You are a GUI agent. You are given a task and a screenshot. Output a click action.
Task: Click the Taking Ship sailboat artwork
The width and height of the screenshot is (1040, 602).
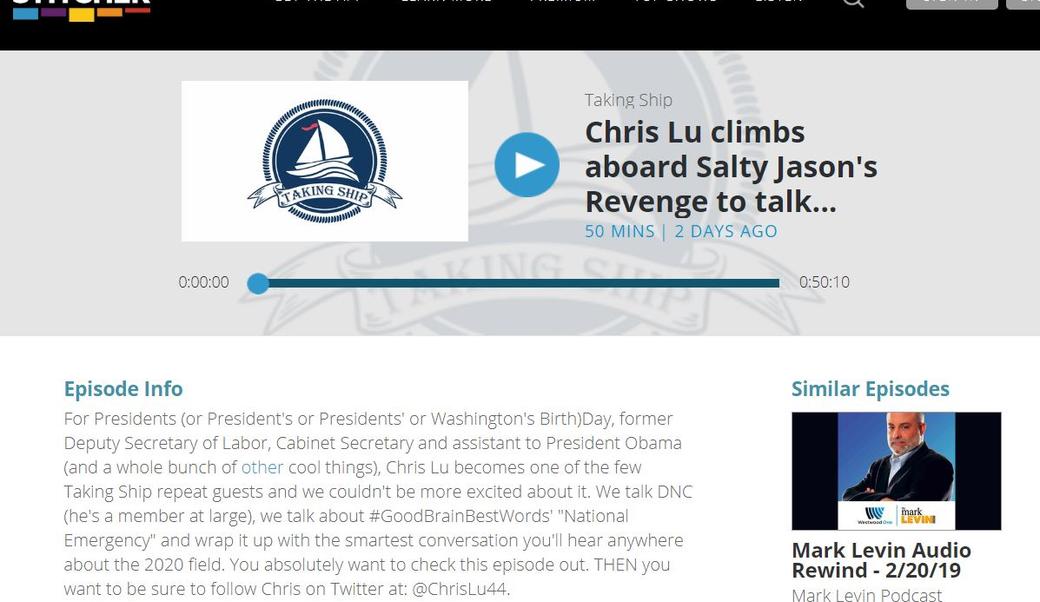click(x=324, y=161)
